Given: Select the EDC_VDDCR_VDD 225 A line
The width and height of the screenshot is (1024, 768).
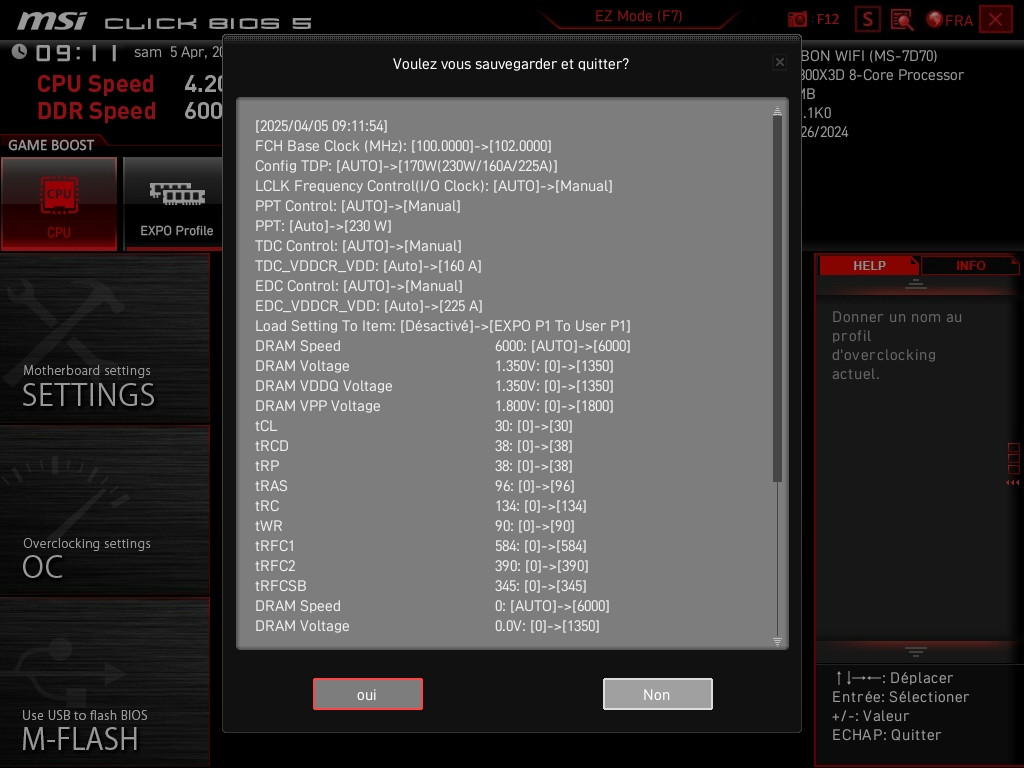Looking at the screenshot, I should pos(369,306).
